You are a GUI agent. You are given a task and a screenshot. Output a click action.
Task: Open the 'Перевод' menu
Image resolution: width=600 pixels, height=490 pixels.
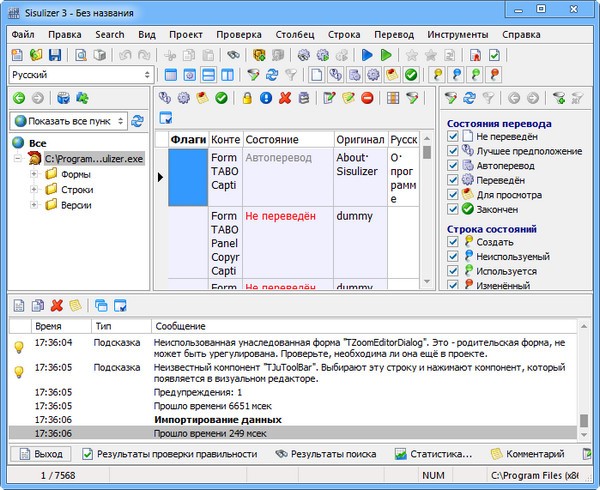tap(396, 34)
